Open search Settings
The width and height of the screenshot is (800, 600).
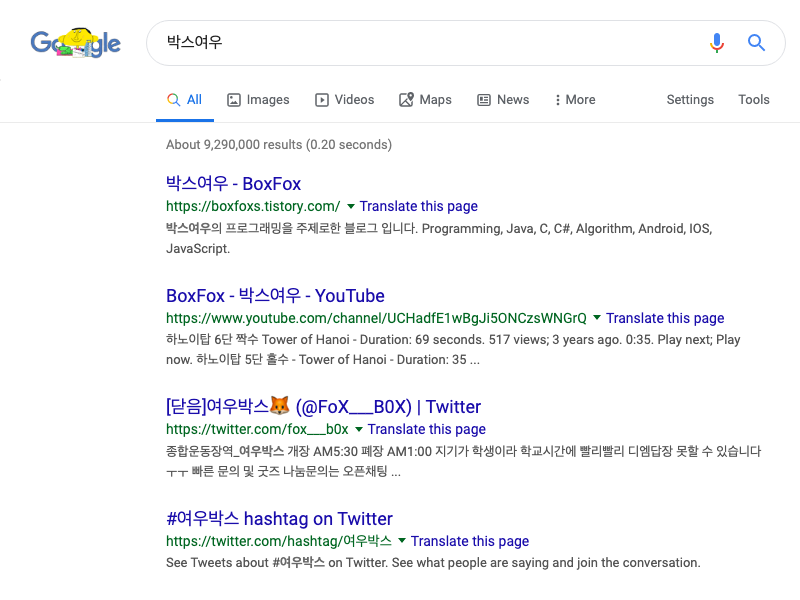[690, 99]
